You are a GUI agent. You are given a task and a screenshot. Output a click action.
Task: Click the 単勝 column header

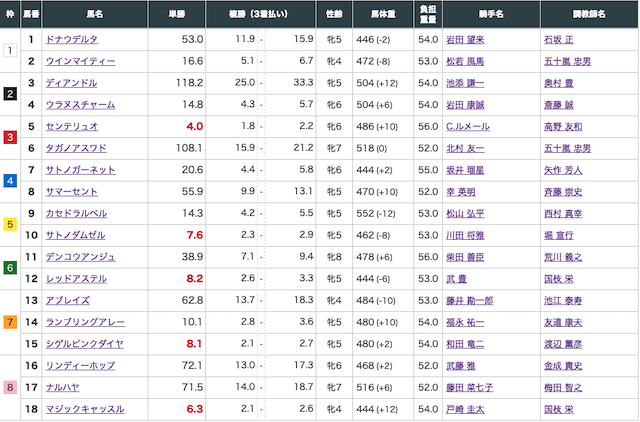coord(177,14)
